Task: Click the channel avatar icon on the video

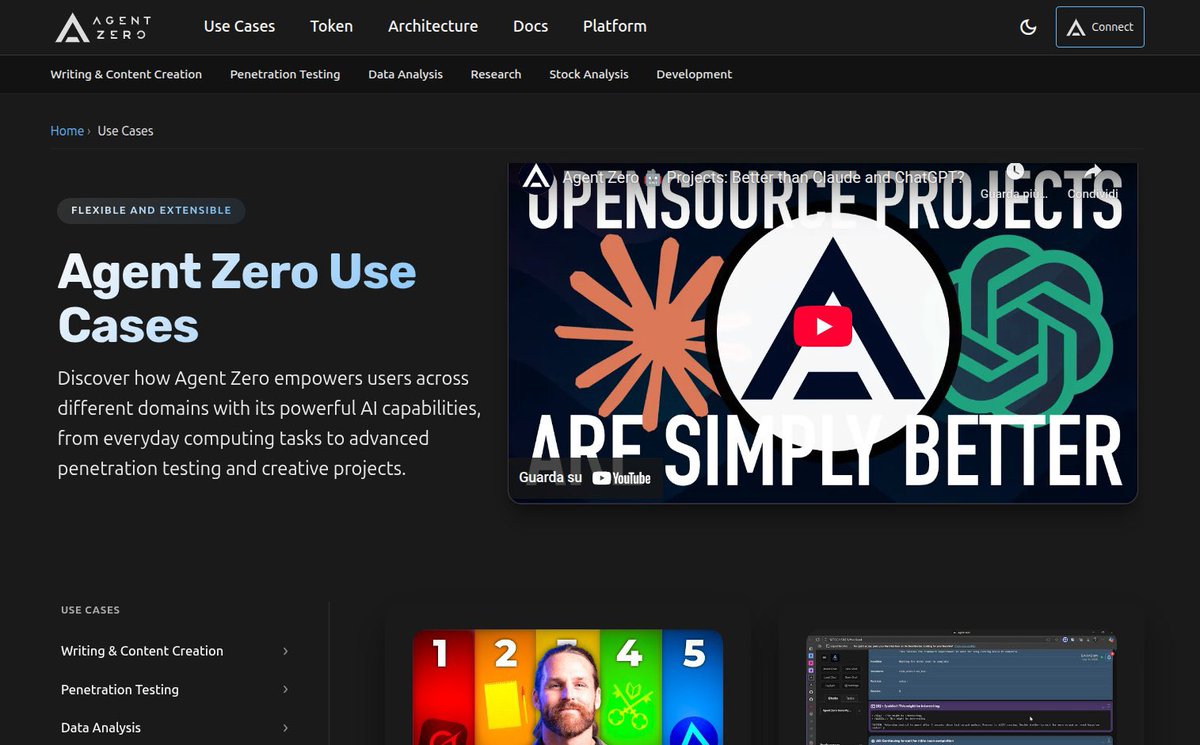Action: [538, 178]
